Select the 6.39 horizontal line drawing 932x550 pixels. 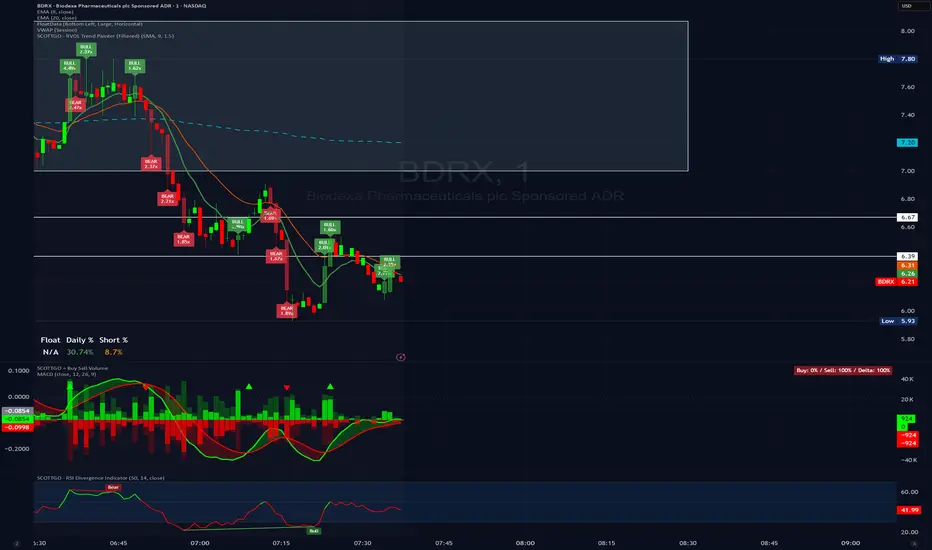(464, 256)
